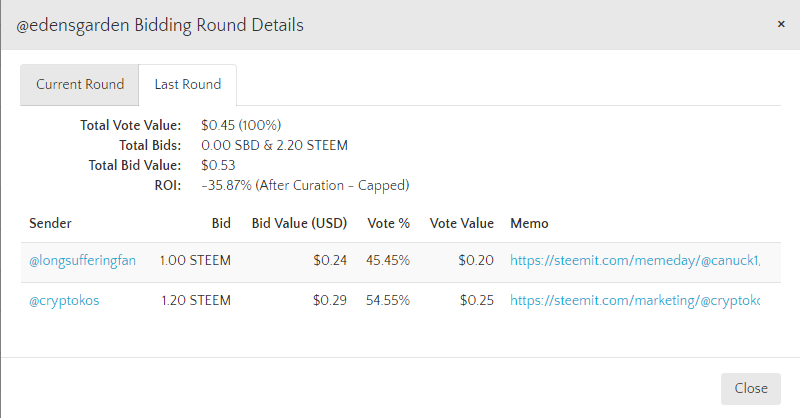Screen dimensions: 800x418
Task: Select the Last Round tab
Action: [187, 85]
